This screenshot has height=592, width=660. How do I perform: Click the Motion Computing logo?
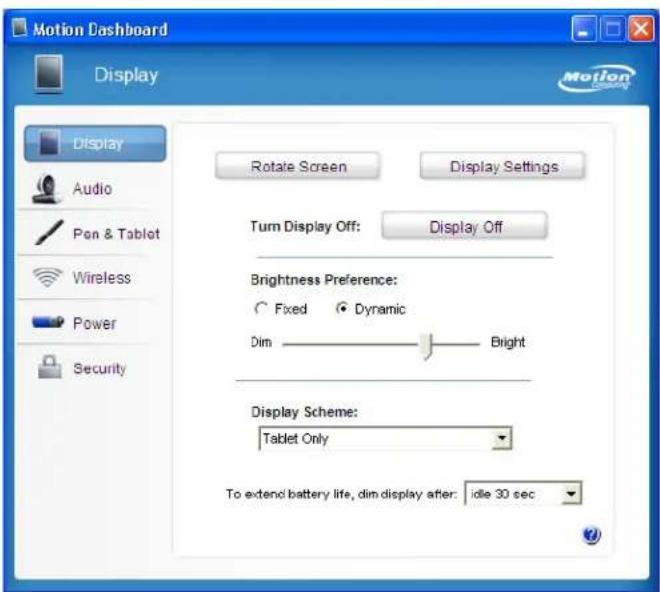597,78
